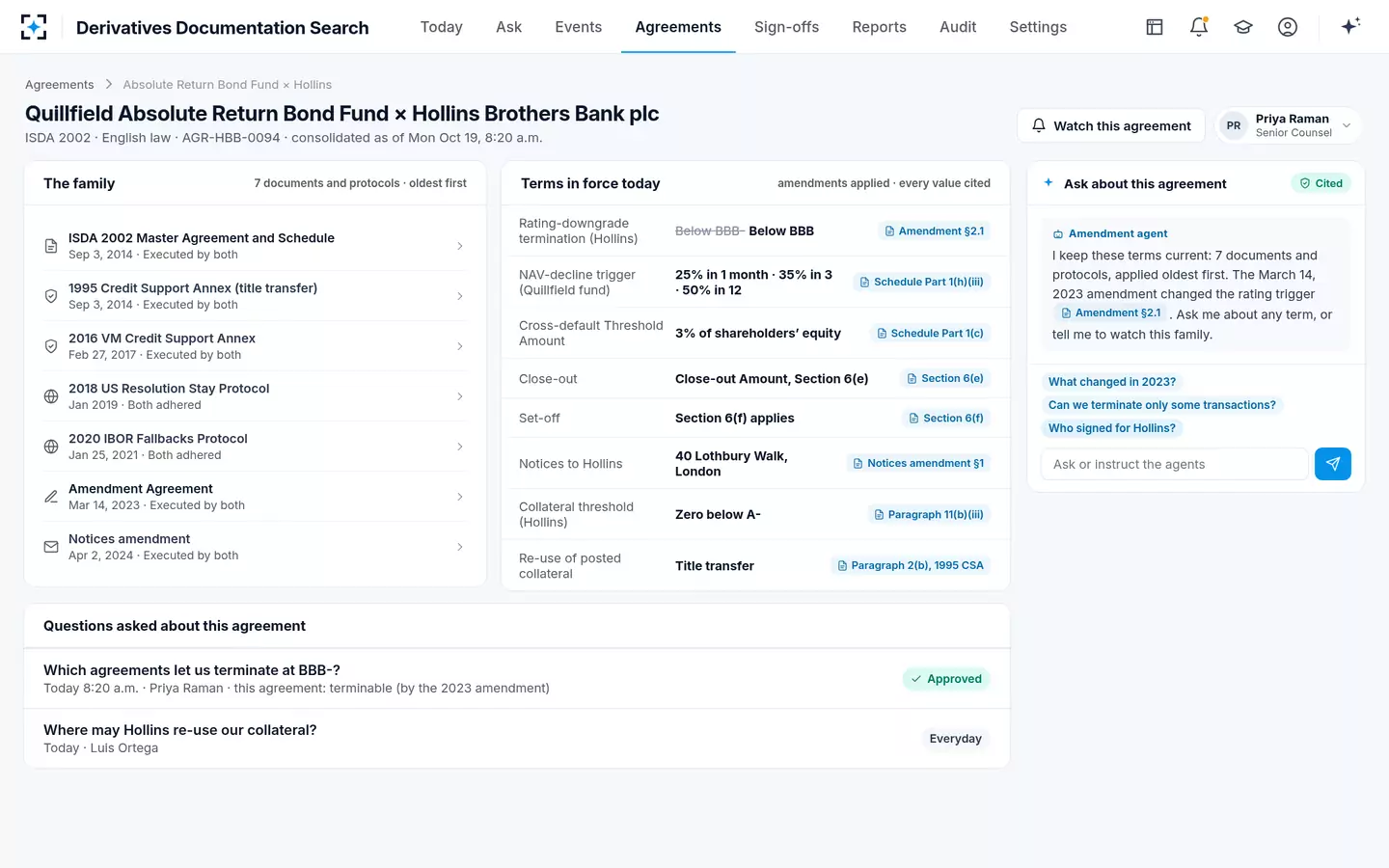Image resolution: width=1389 pixels, height=868 pixels.
Task: Click the Cited badge in ask panel
Action: point(1321,183)
